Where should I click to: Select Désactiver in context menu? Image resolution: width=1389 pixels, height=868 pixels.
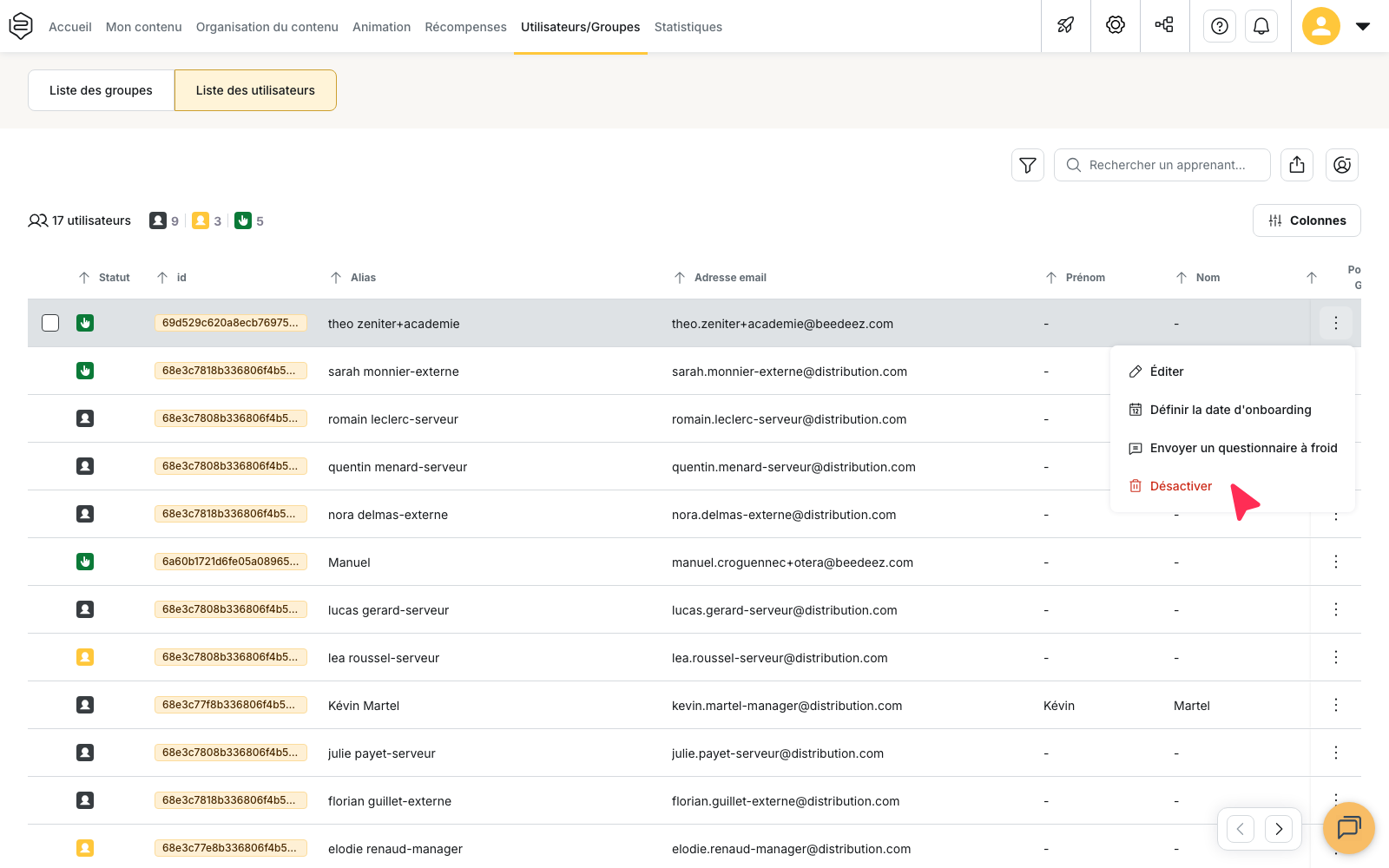pyautogui.click(x=1233, y=486)
